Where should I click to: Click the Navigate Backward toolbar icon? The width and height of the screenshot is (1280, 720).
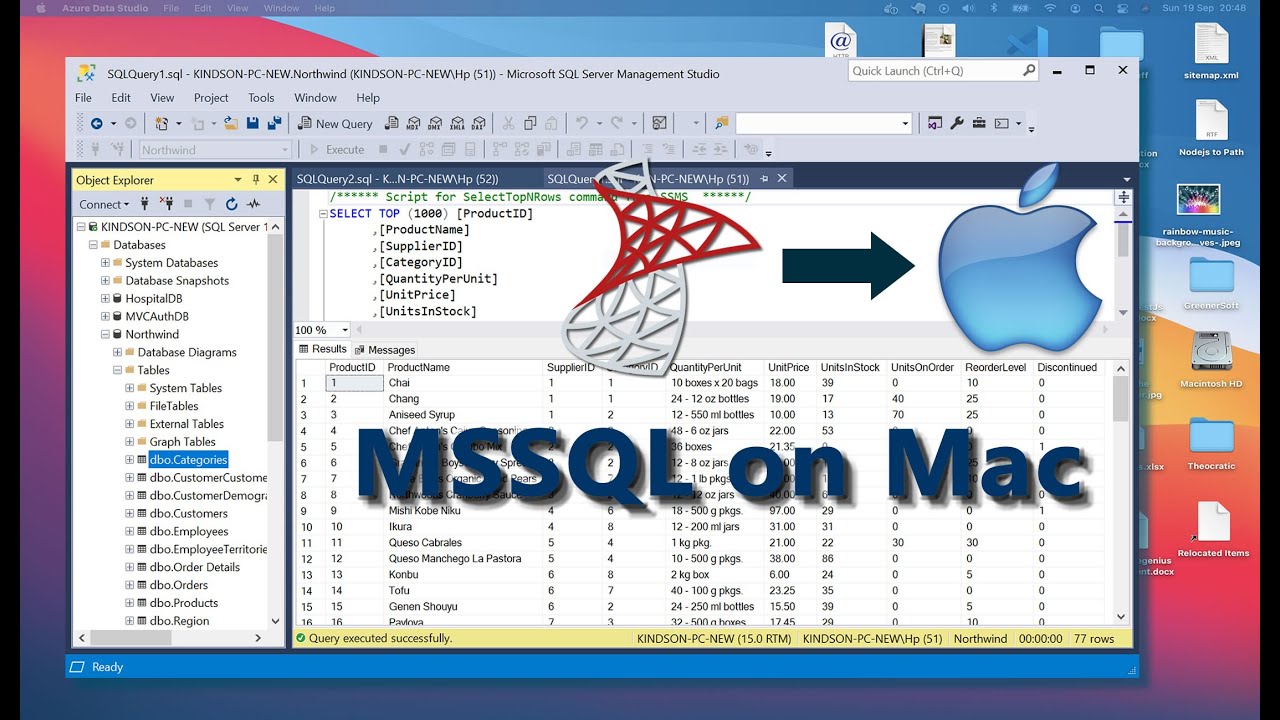pos(97,123)
